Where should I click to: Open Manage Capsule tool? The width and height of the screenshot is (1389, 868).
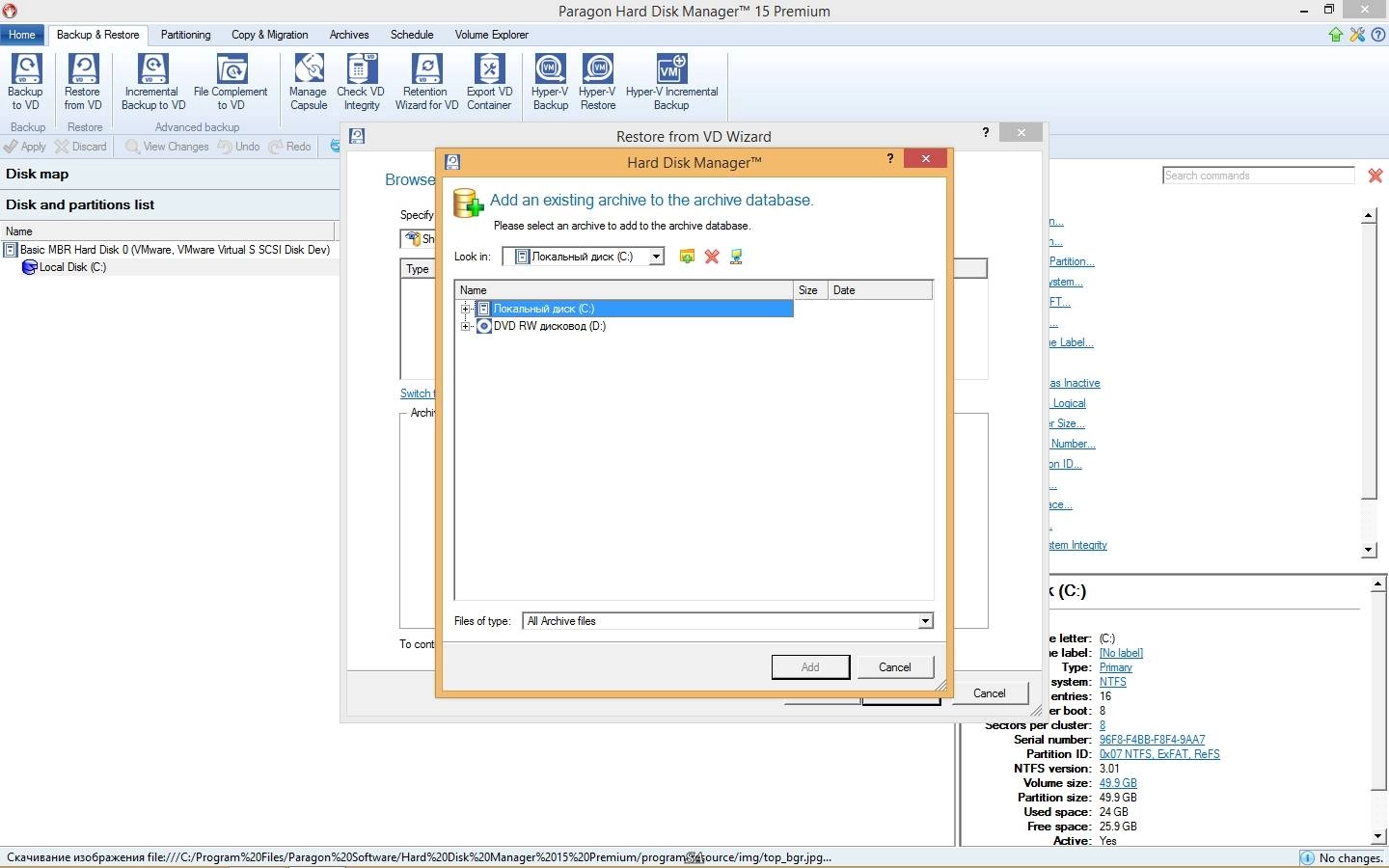coord(309,82)
